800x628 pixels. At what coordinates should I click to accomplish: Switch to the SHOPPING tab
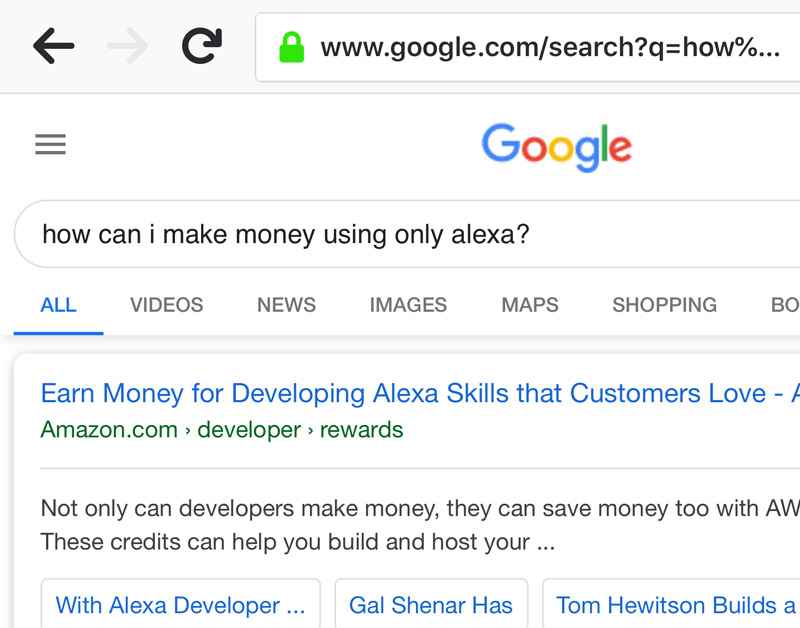tap(664, 305)
